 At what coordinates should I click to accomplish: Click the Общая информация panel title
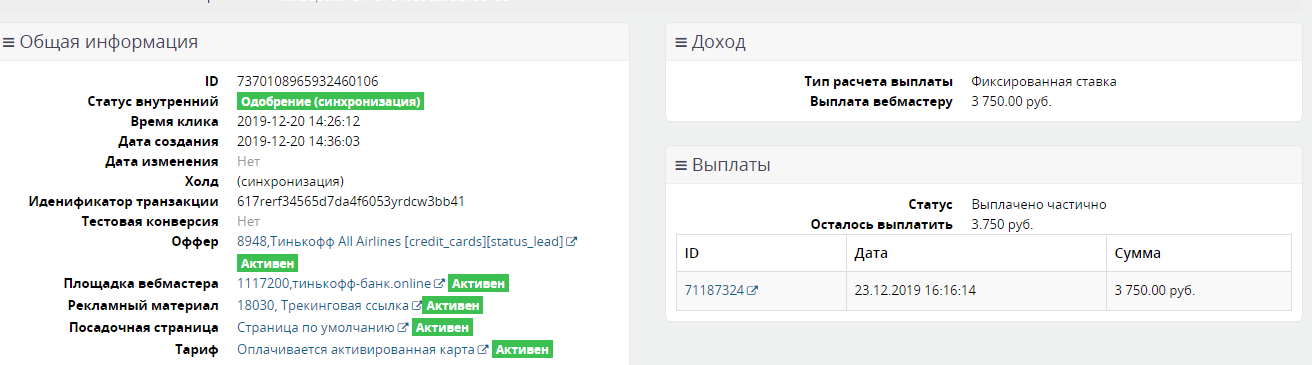[x=109, y=42]
